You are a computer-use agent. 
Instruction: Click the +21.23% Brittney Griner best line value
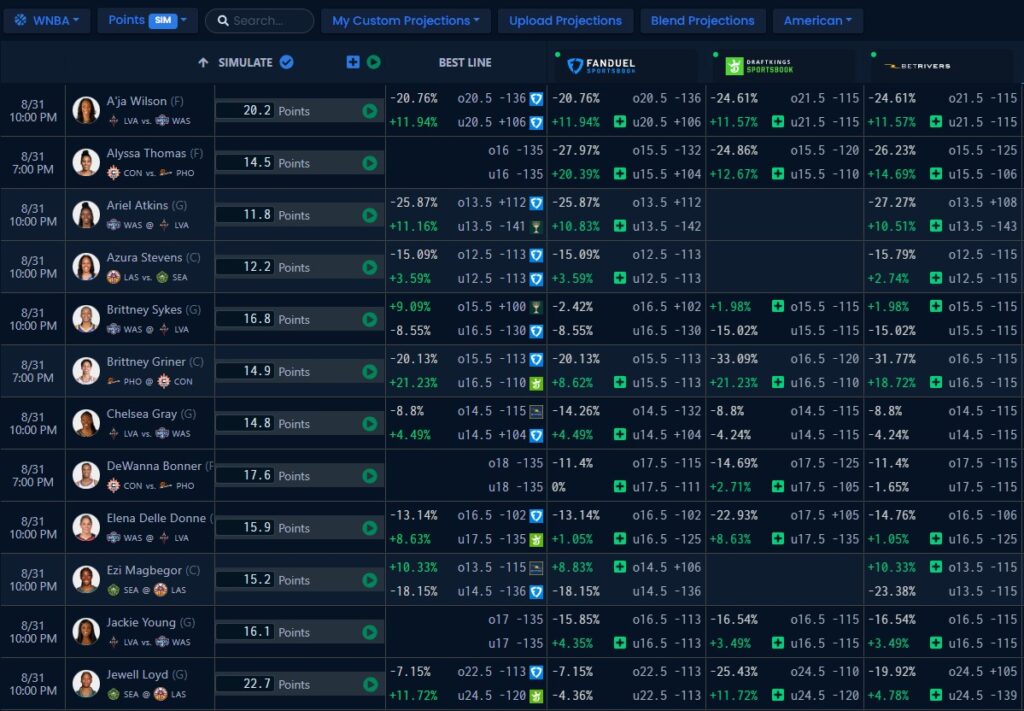[x=414, y=383]
